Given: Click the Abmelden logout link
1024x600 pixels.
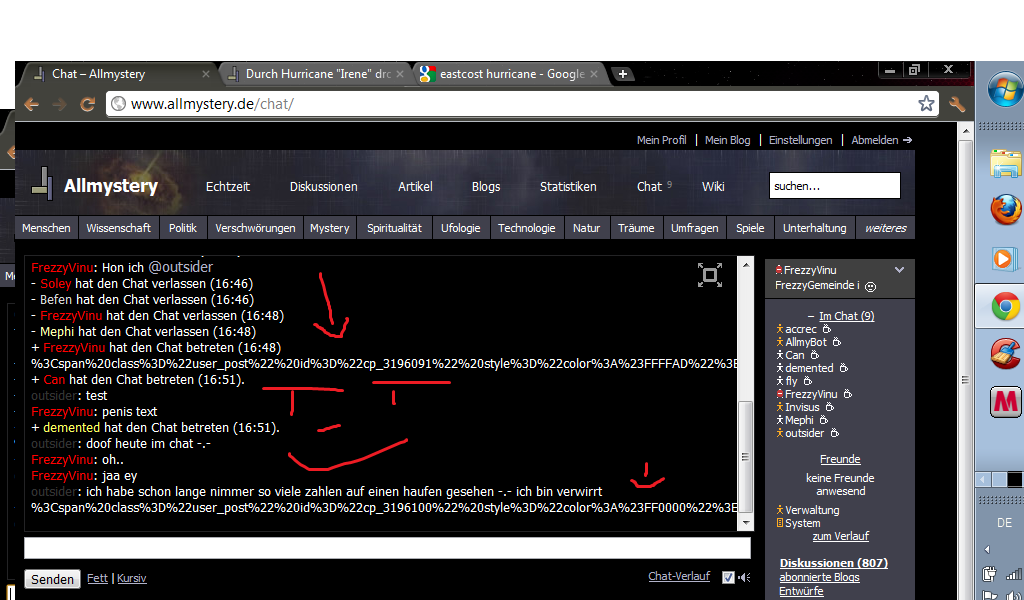Looking at the screenshot, I should pyautogui.click(x=882, y=140).
